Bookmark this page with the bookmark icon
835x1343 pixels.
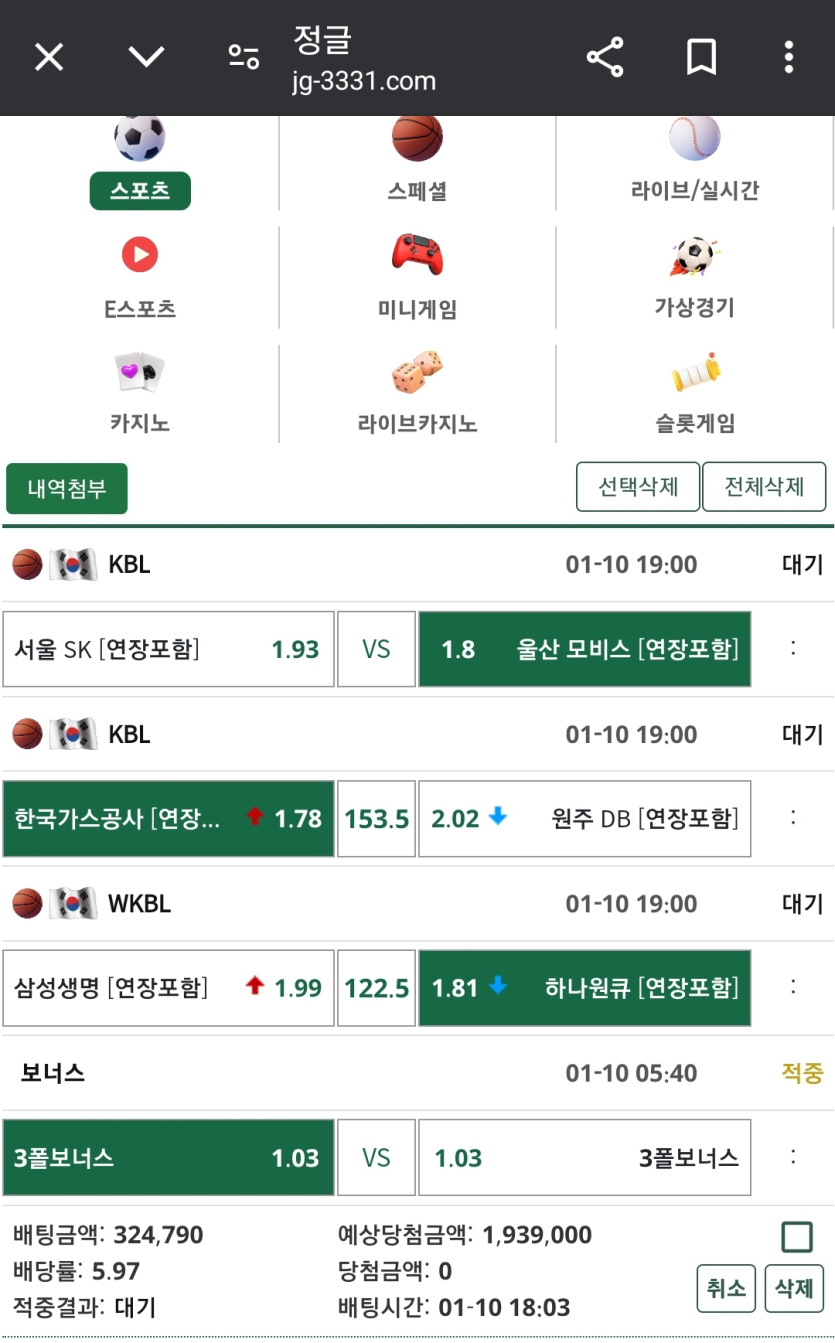(x=701, y=58)
